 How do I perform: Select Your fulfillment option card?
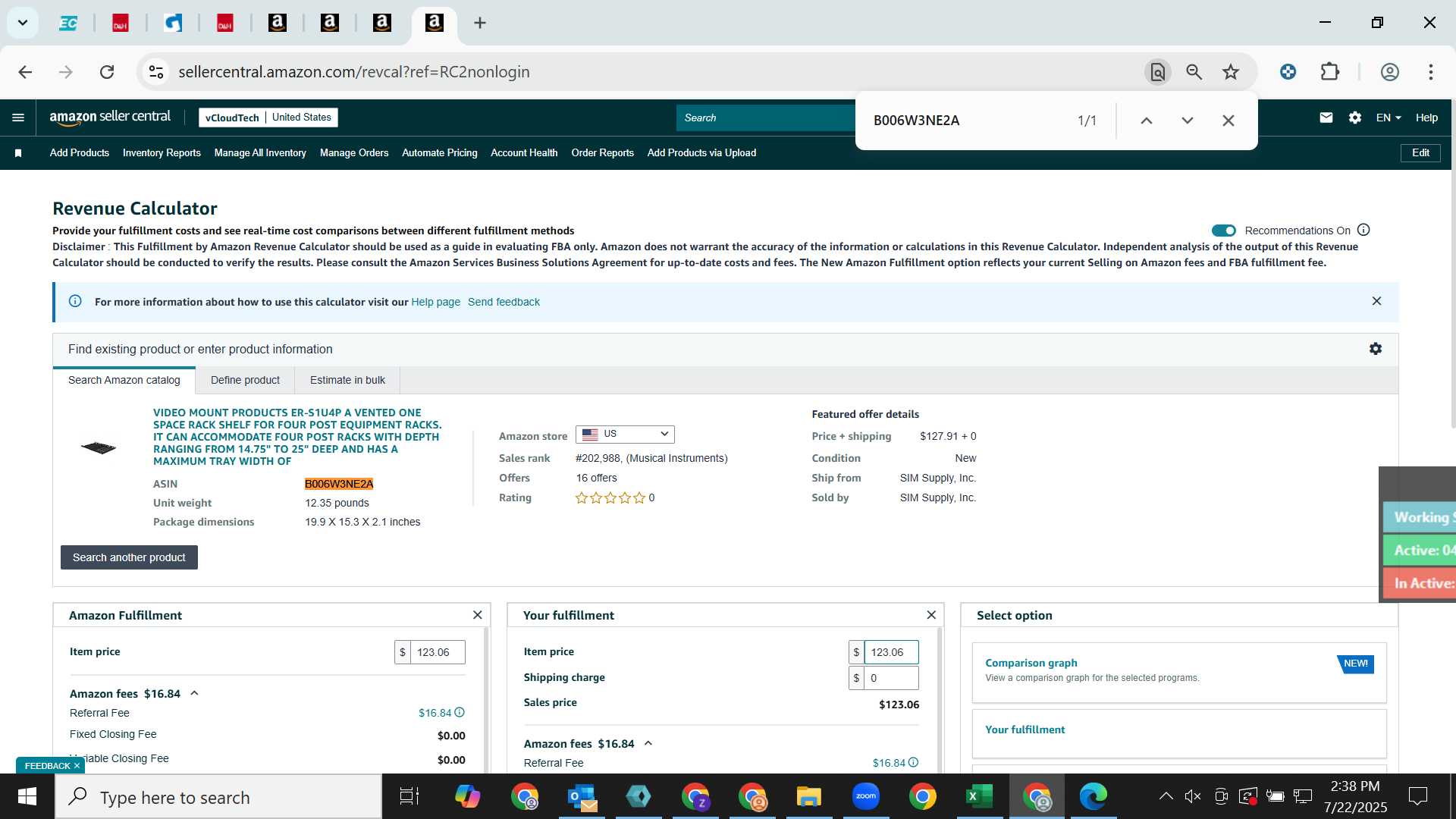pos(1179,733)
